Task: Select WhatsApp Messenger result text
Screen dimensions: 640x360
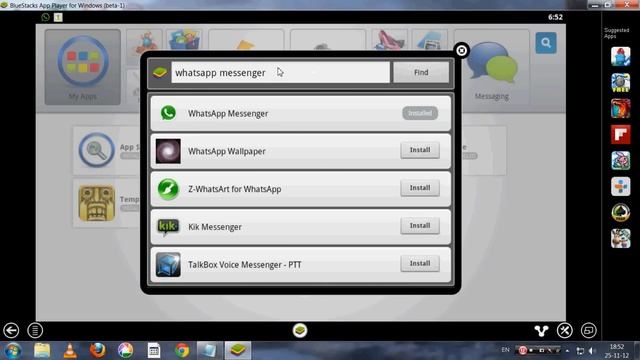Action: pos(228,113)
